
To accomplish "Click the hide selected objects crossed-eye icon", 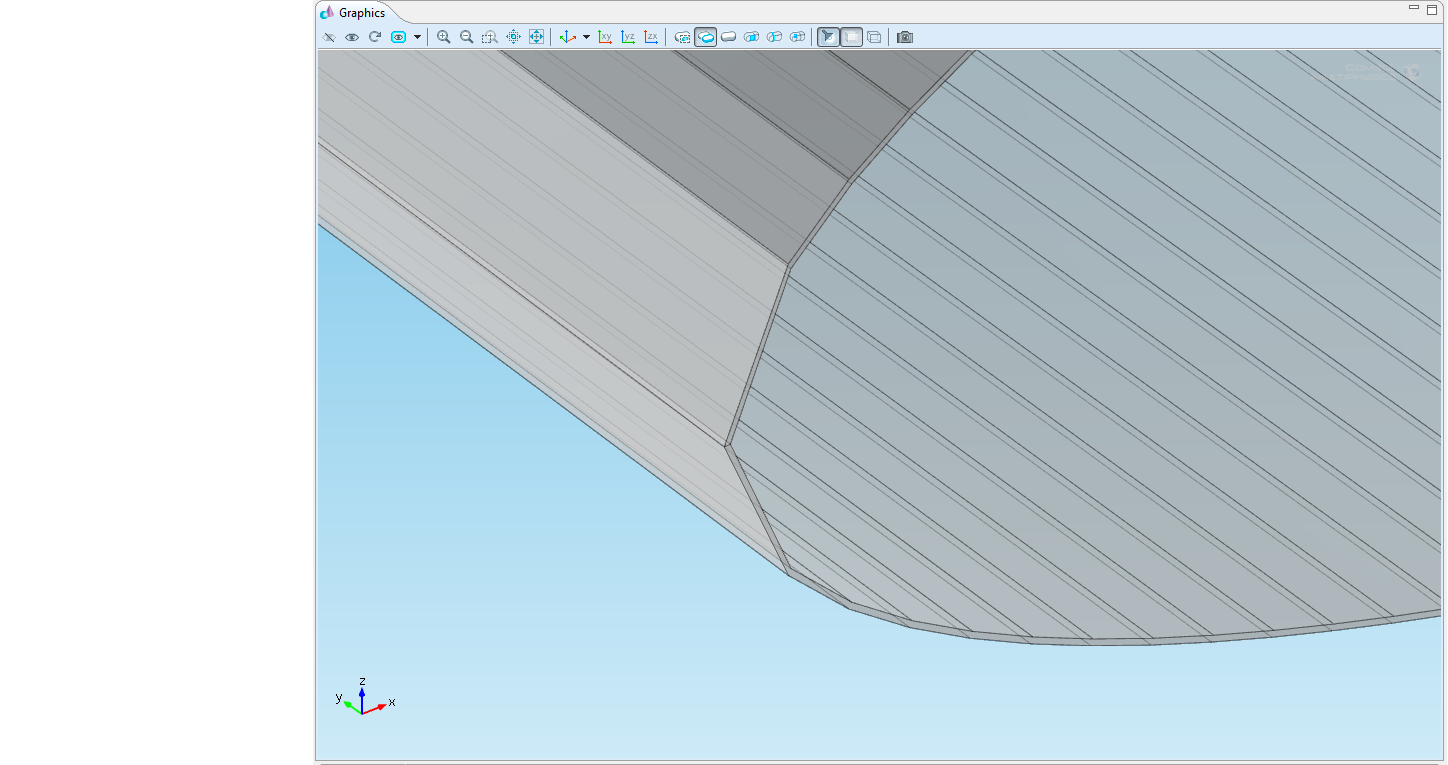I will point(329,37).
